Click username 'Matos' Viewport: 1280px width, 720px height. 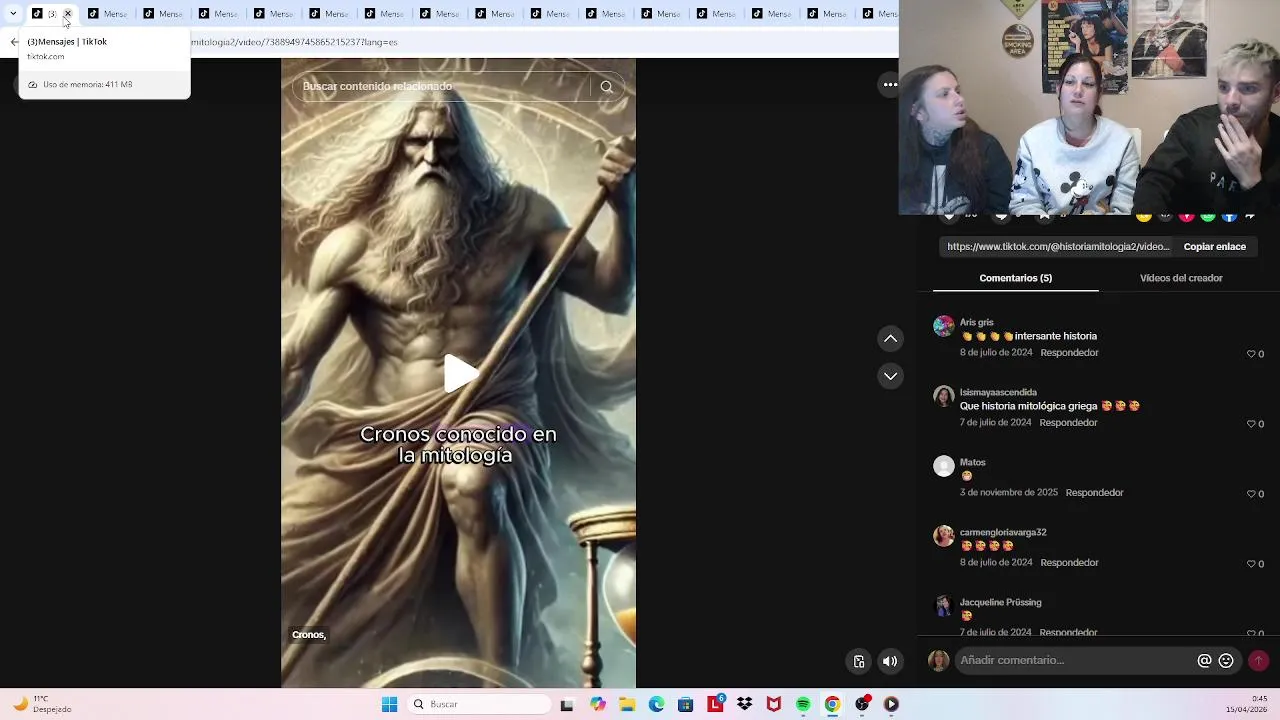coord(972,462)
